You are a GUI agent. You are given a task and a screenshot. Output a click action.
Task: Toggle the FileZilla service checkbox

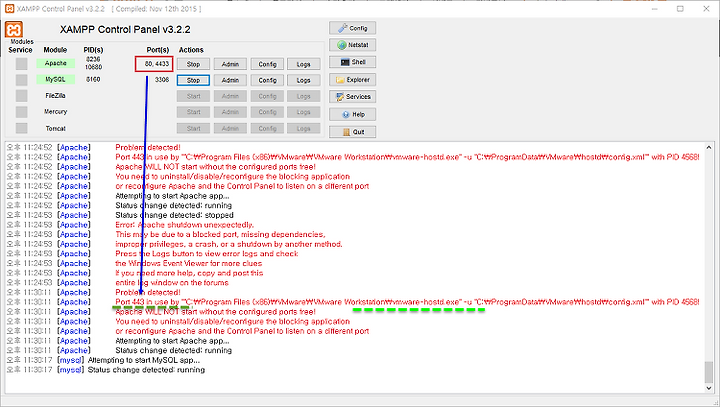point(22,96)
